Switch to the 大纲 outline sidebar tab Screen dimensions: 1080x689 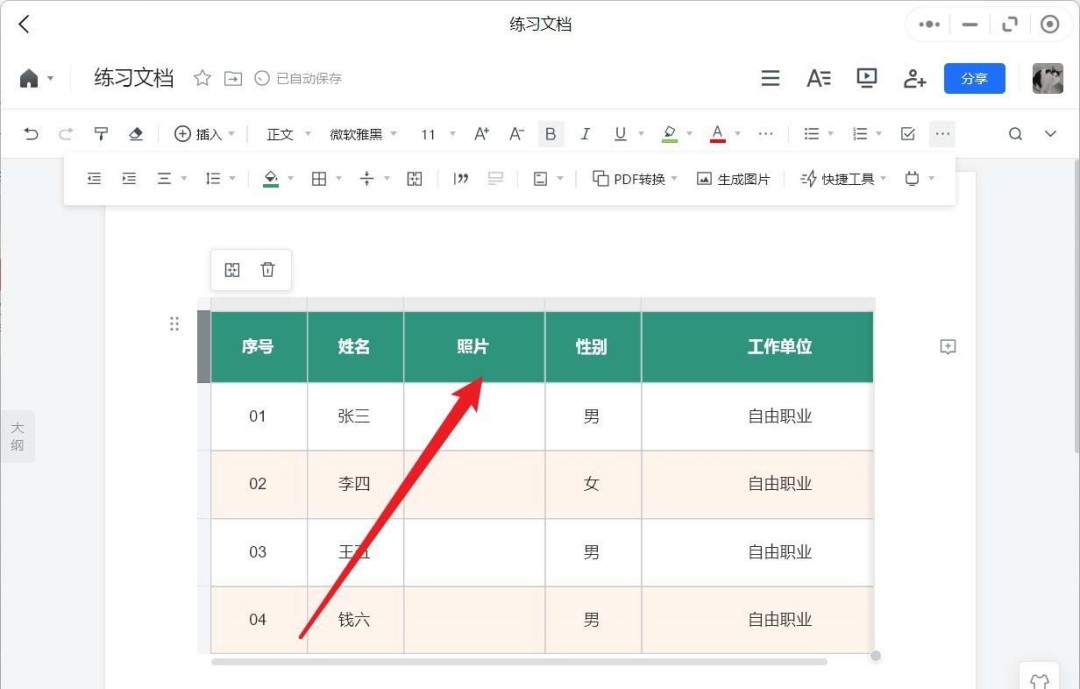pos(17,436)
